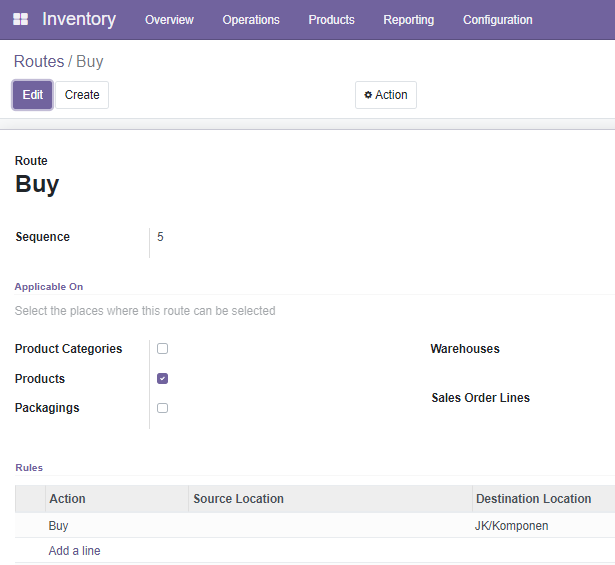Go back to Routes breadcrumb
The height and width of the screenshot is (565, 615).
tap(39, 62)
